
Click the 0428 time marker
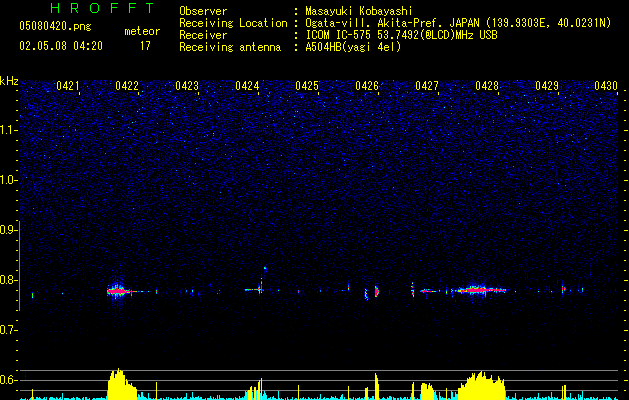[x=487, y=85]
